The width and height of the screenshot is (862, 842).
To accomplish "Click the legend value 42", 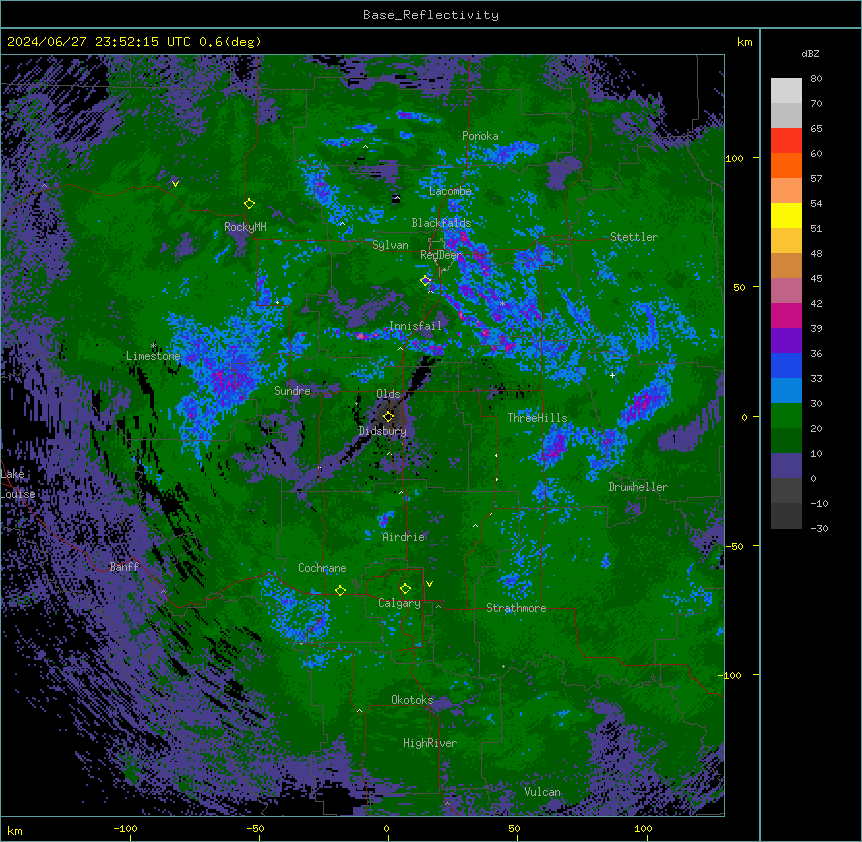I will [x=816, y=303].
